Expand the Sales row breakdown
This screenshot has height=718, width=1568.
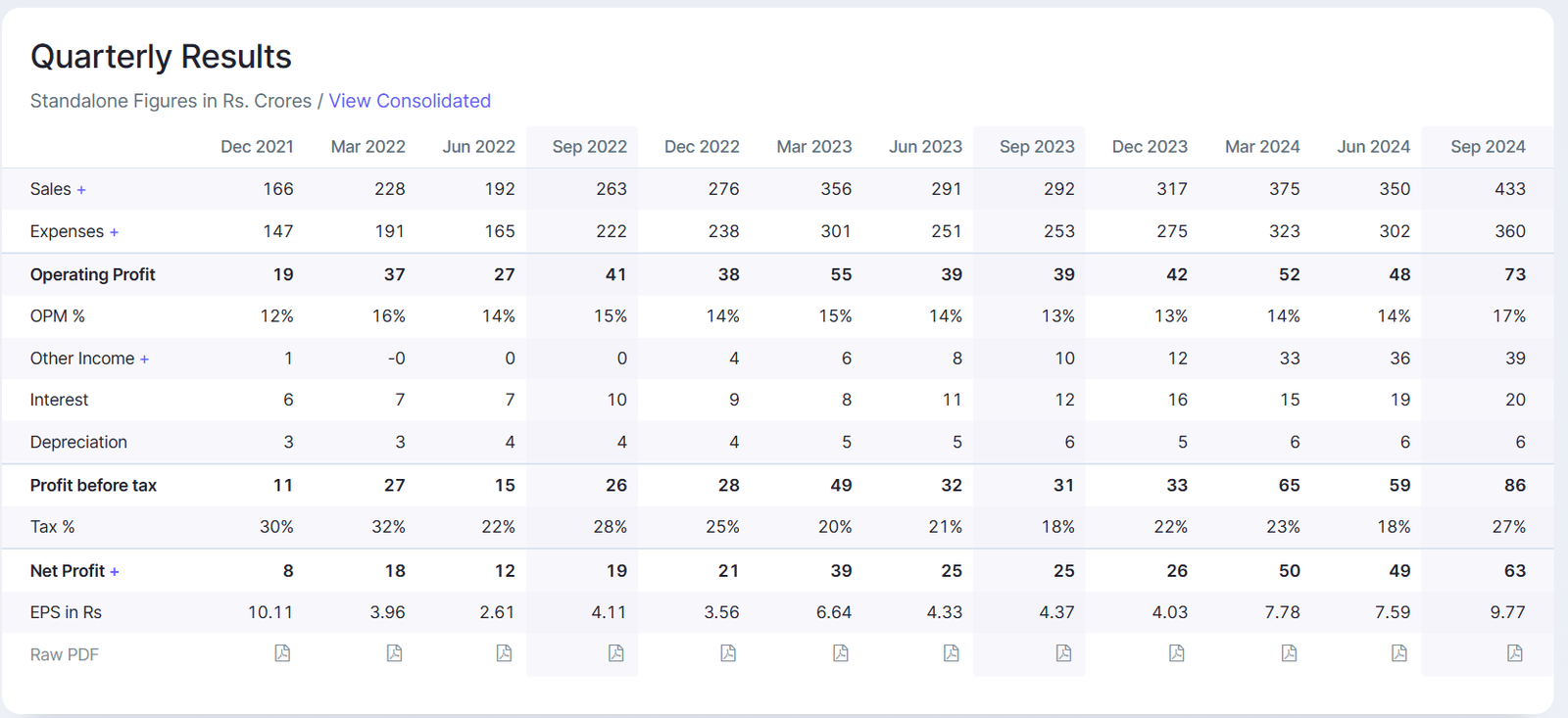pos(81,190)
